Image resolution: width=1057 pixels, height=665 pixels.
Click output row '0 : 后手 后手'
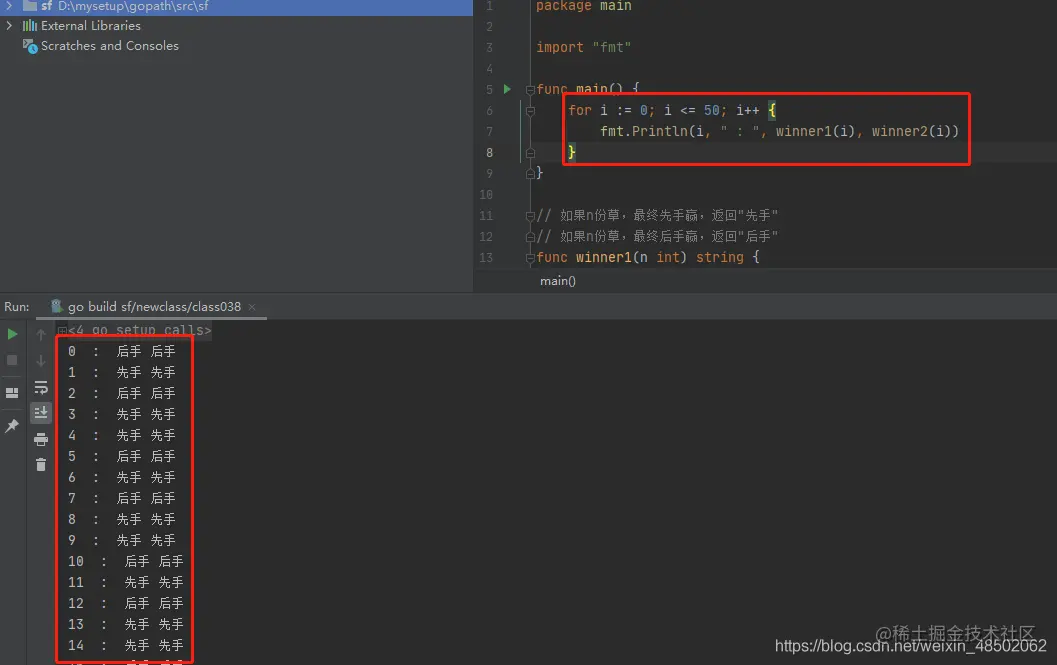click(121, 351)
